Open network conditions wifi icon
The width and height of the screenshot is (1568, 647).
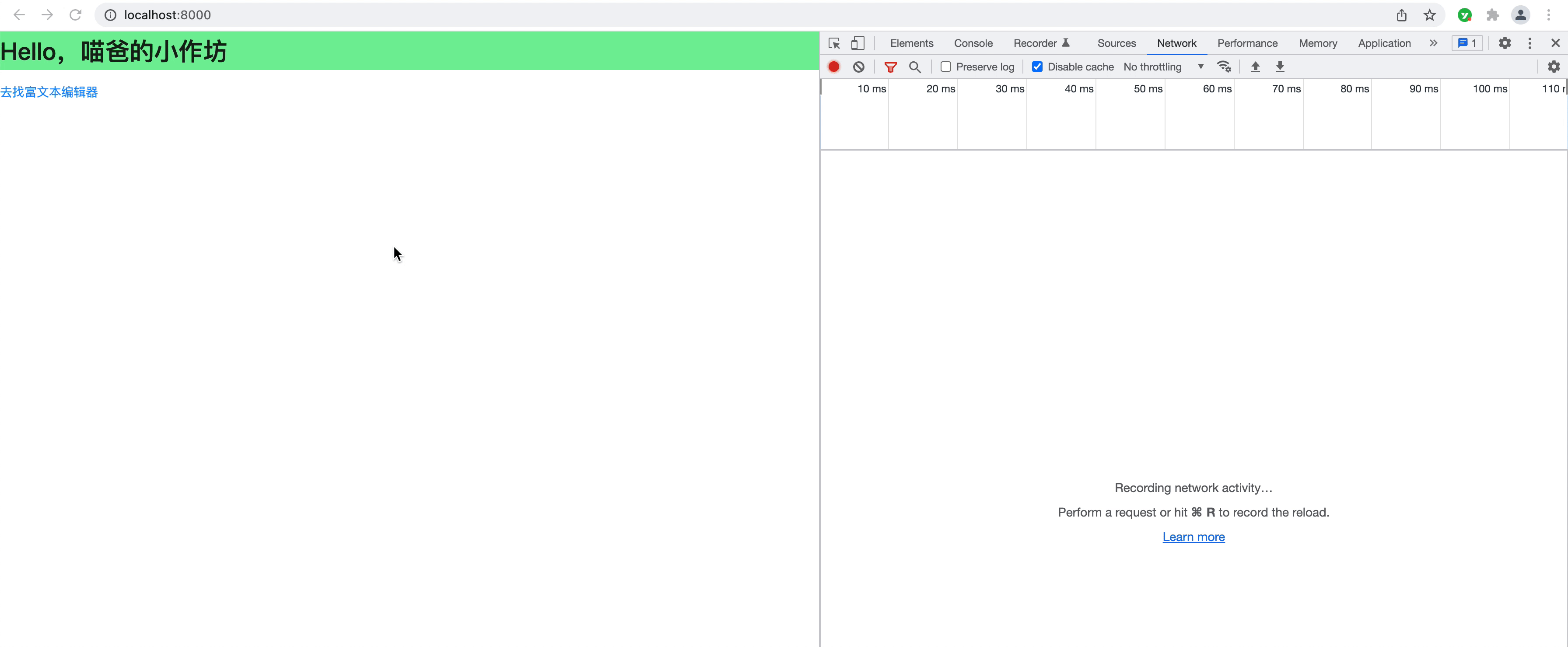1224,67
